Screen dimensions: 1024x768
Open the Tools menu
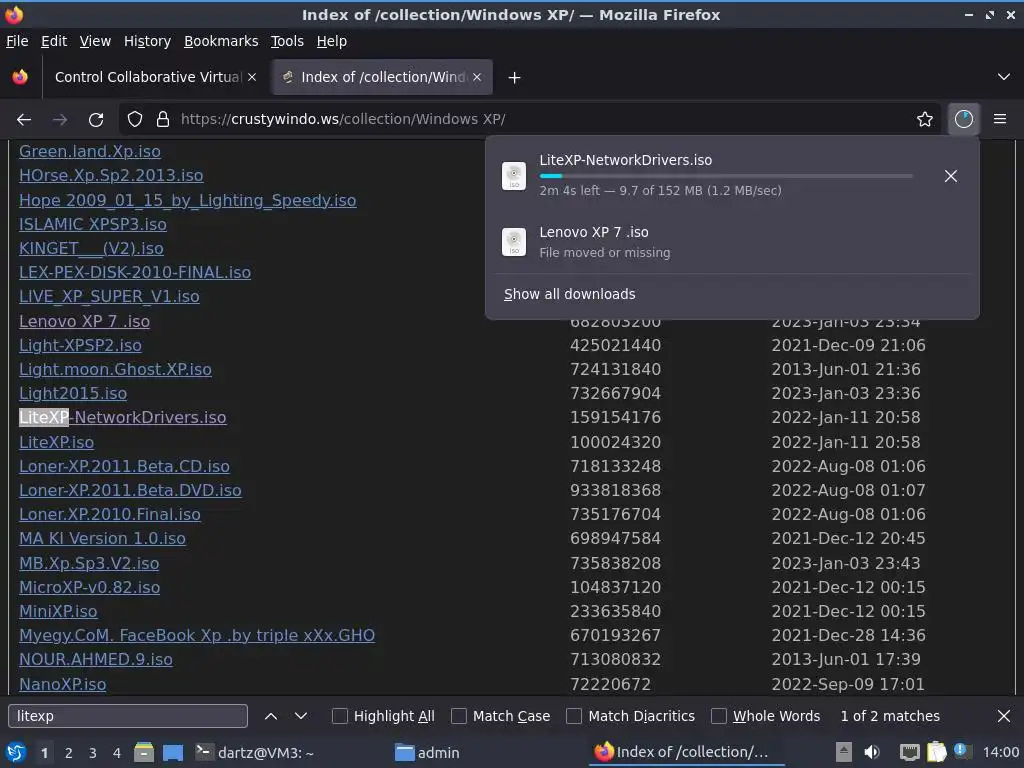pos(287,41)
